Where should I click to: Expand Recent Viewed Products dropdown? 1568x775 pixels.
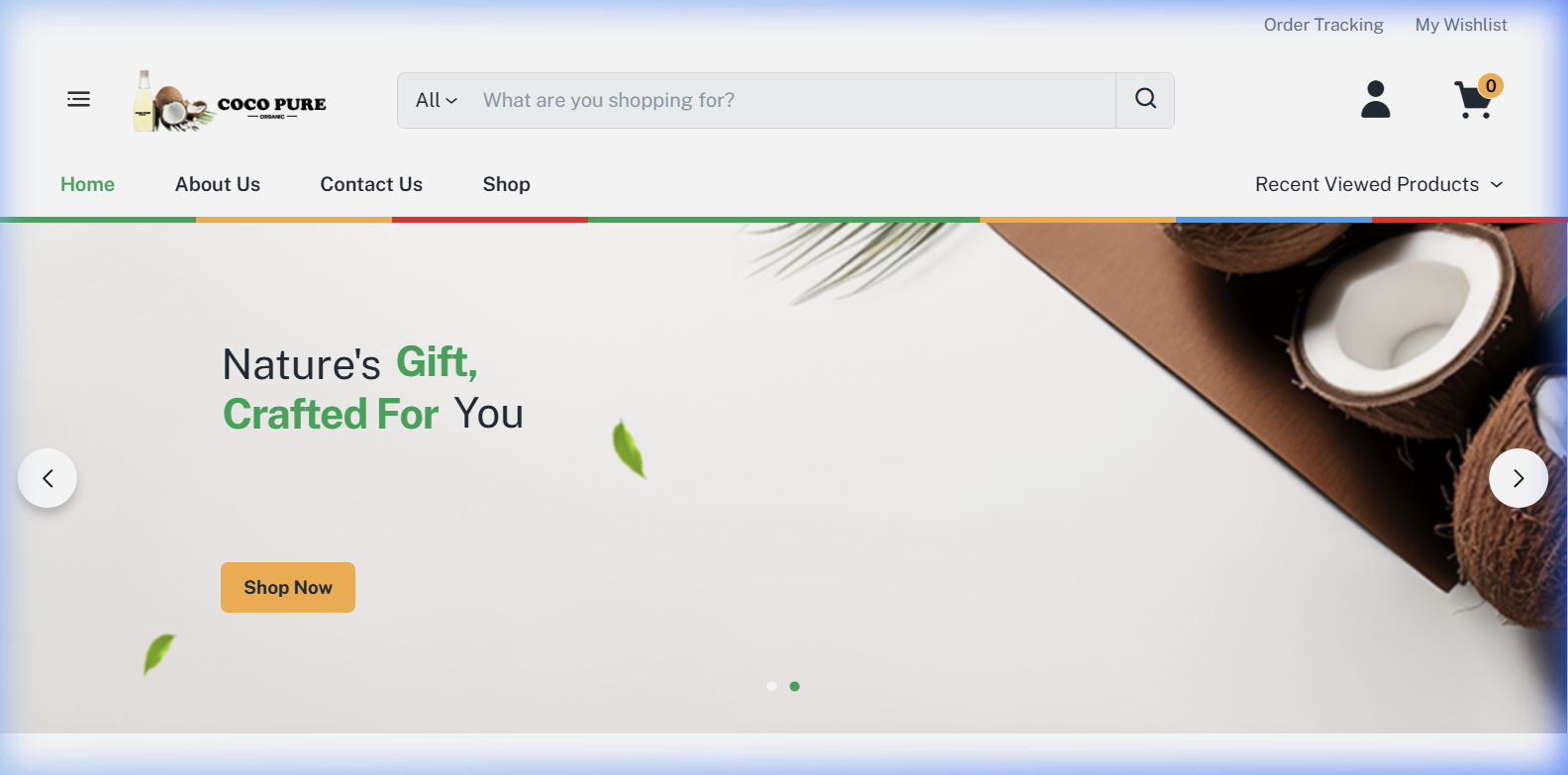coord(1379,184)
